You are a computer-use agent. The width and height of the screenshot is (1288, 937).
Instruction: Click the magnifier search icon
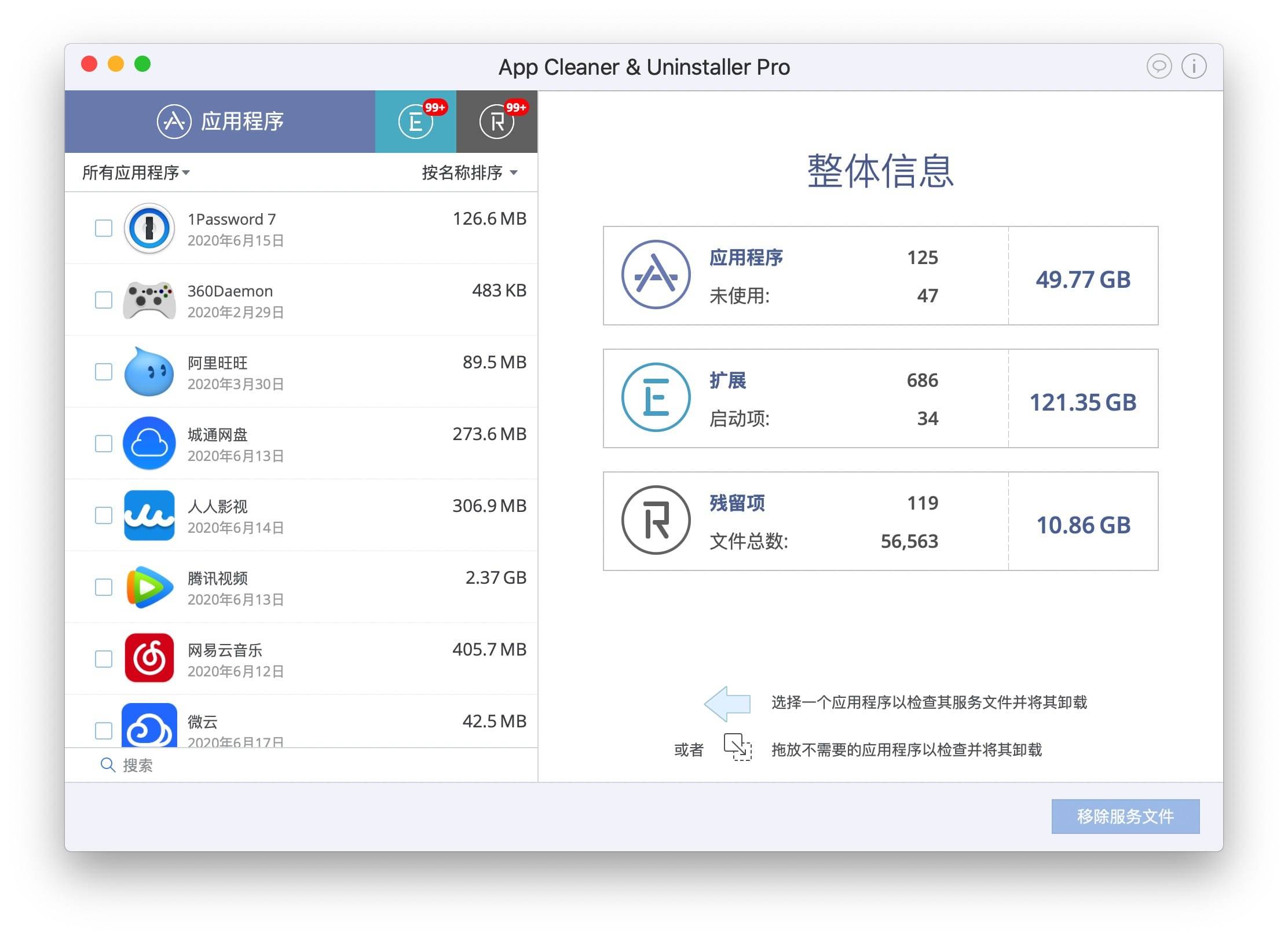[x=107, y=765]
